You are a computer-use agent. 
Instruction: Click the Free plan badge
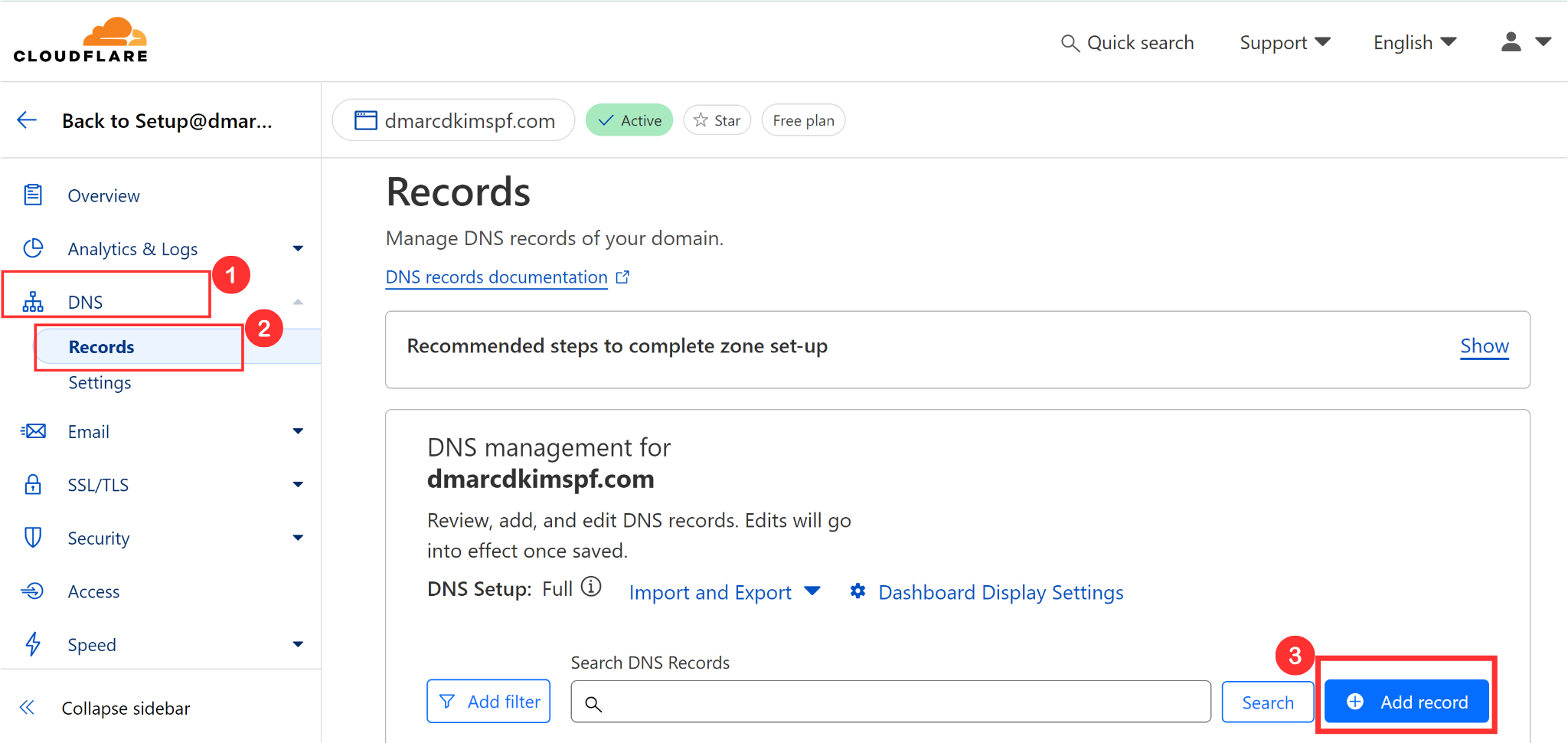click(803, 120)
